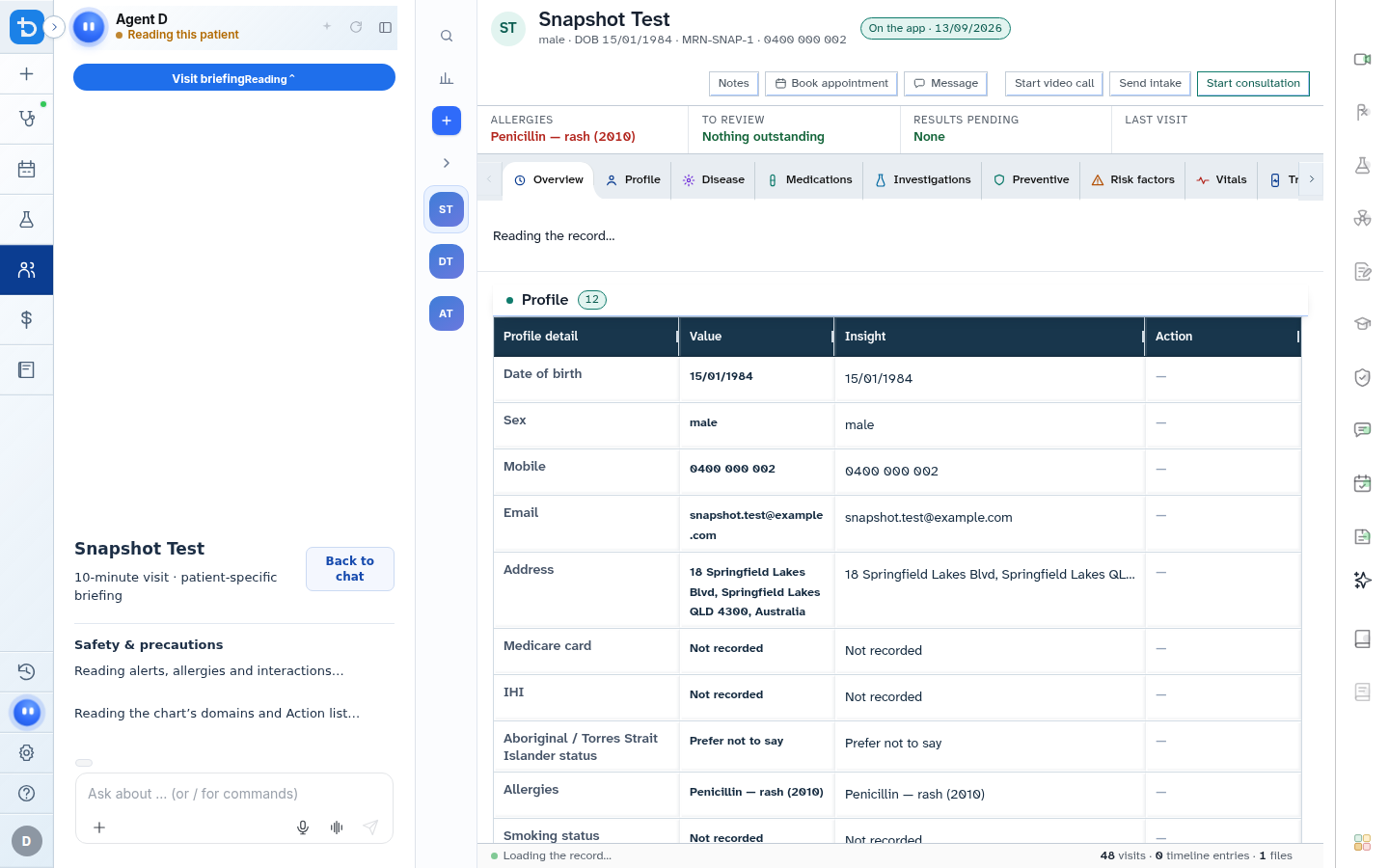The width and height of the screenshot is (1389, 868).
Task: Expand the left navigation sidebar chevron
Action: (54, 27)
